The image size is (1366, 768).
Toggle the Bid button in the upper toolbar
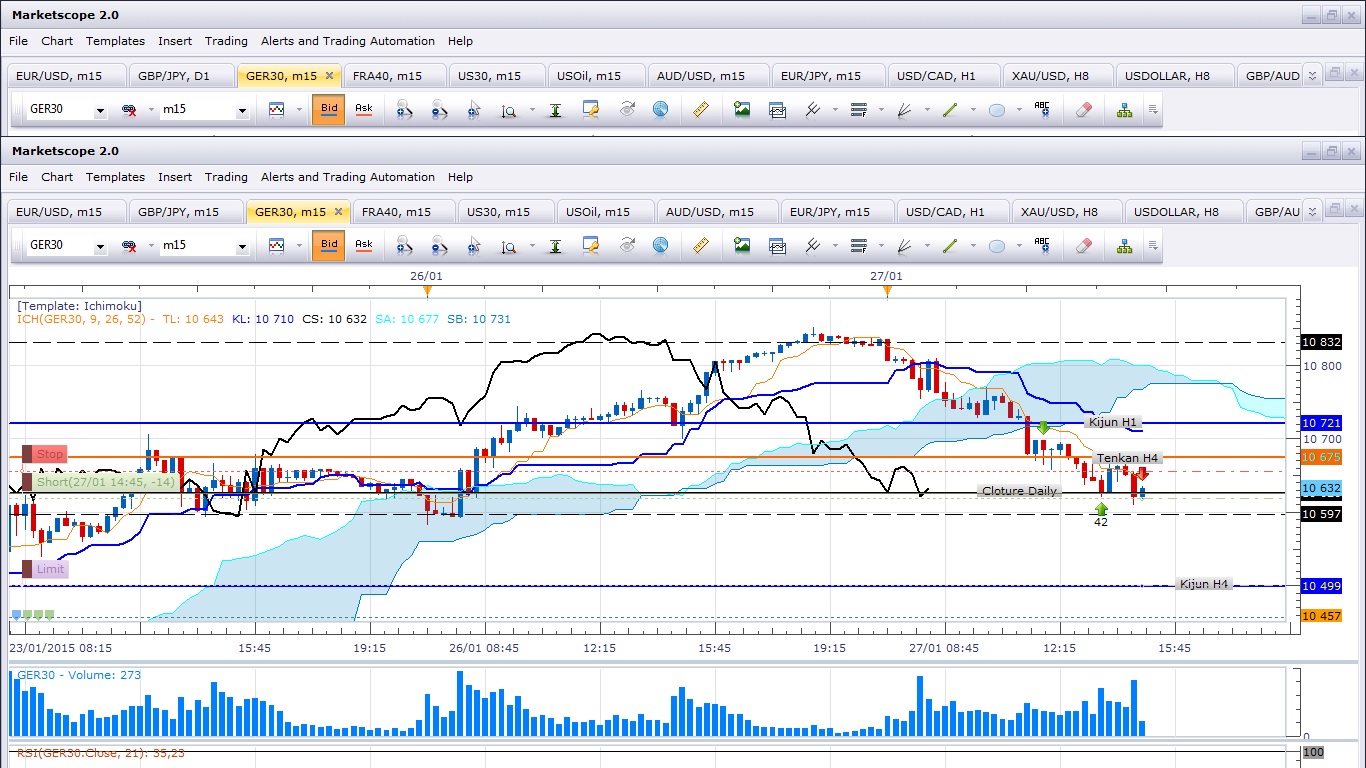click(328, 109)
